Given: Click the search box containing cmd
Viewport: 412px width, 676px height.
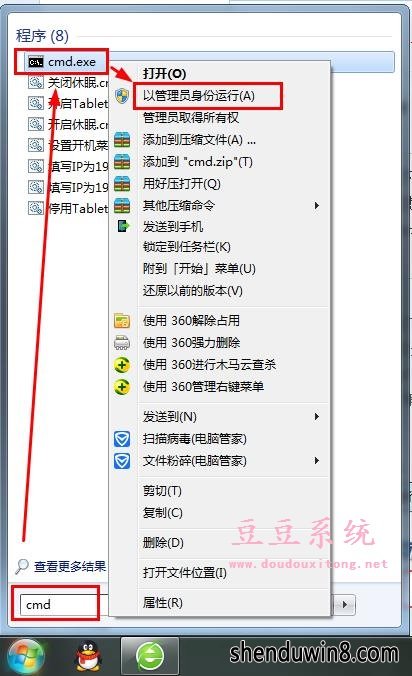Looking at the screenshot, I should (x=57, y=604).
